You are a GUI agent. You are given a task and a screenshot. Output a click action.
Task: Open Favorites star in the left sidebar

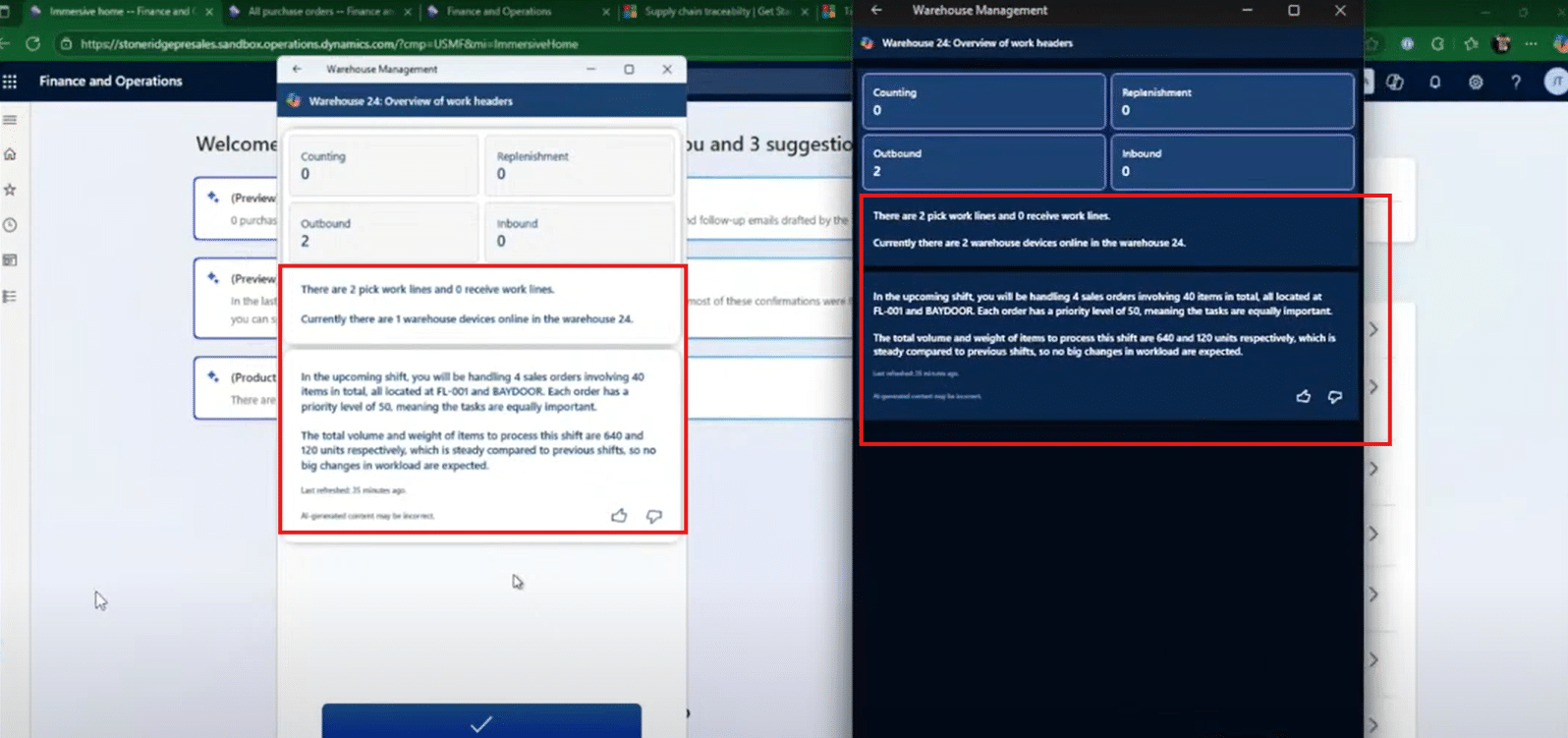[10, 190]
